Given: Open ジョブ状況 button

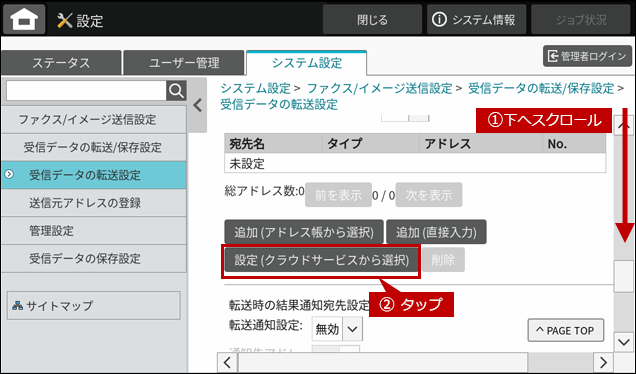Looking at the screenshot, I should [x=580, y=19].
